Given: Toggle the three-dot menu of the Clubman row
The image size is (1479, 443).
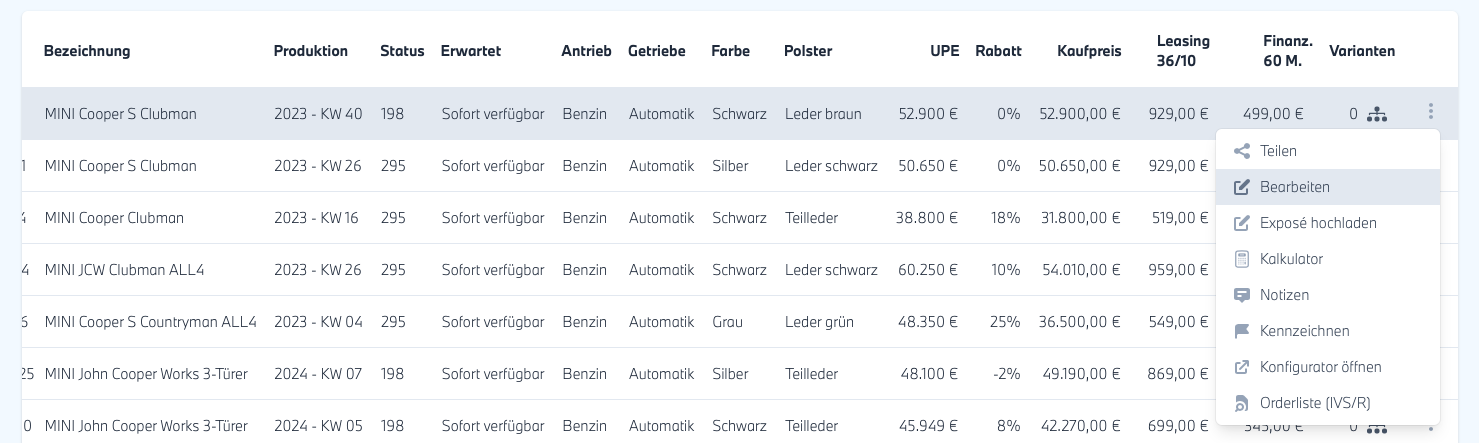Looking at the screenshot, I should (1431, 112).
